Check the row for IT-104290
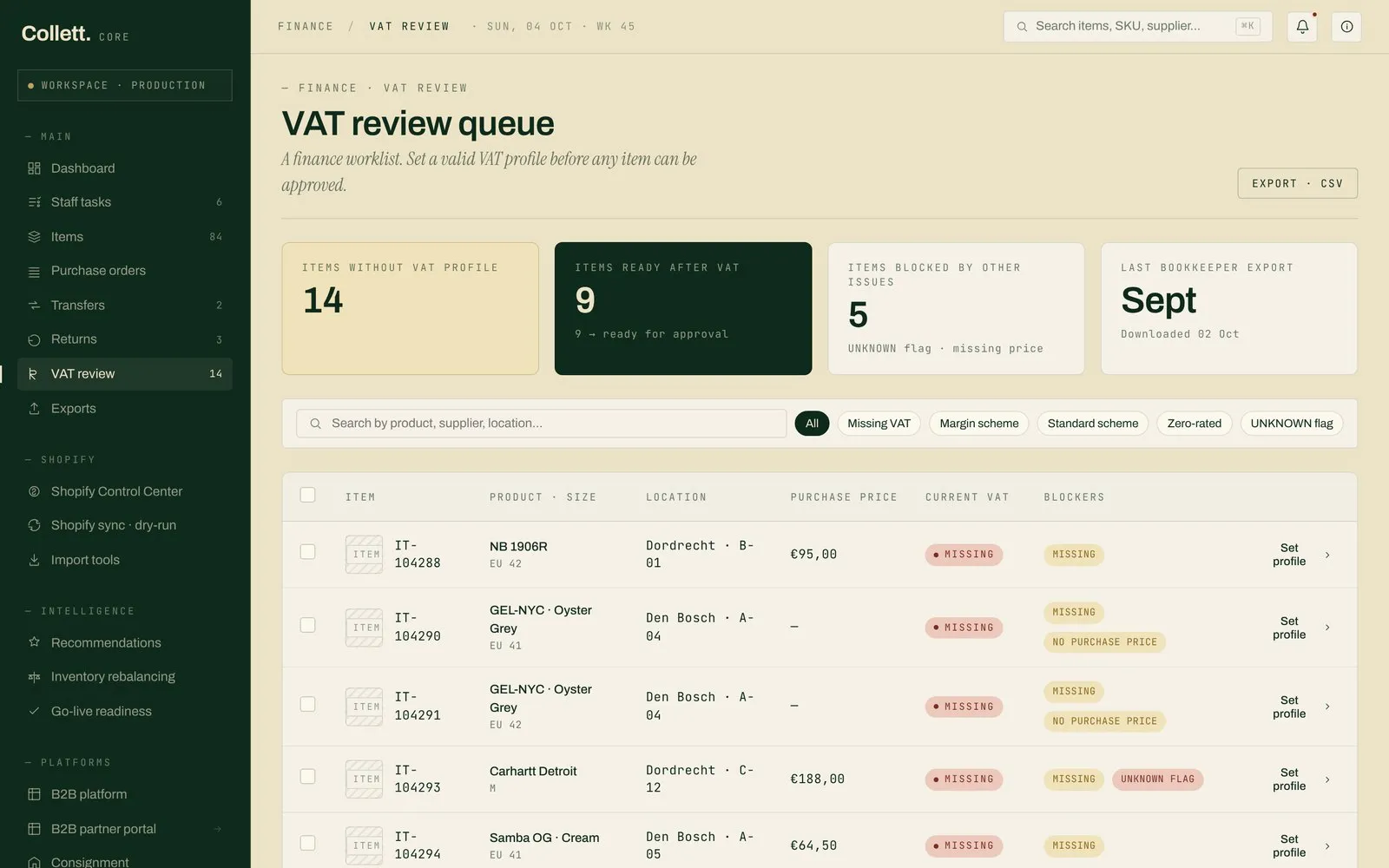This screenshot has height=868, width=1389. 307,625
